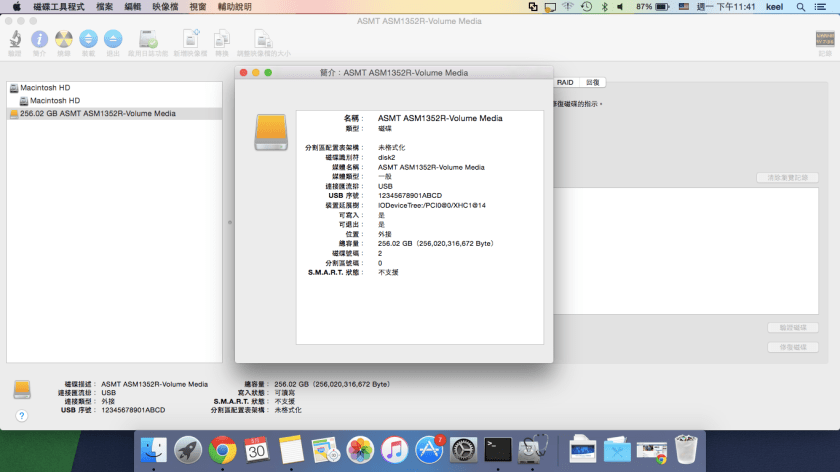Click Enable Journaling (啟用日誌功能) toolbar icon
This screenshot has width=840, height=472.
click(148, 40)
